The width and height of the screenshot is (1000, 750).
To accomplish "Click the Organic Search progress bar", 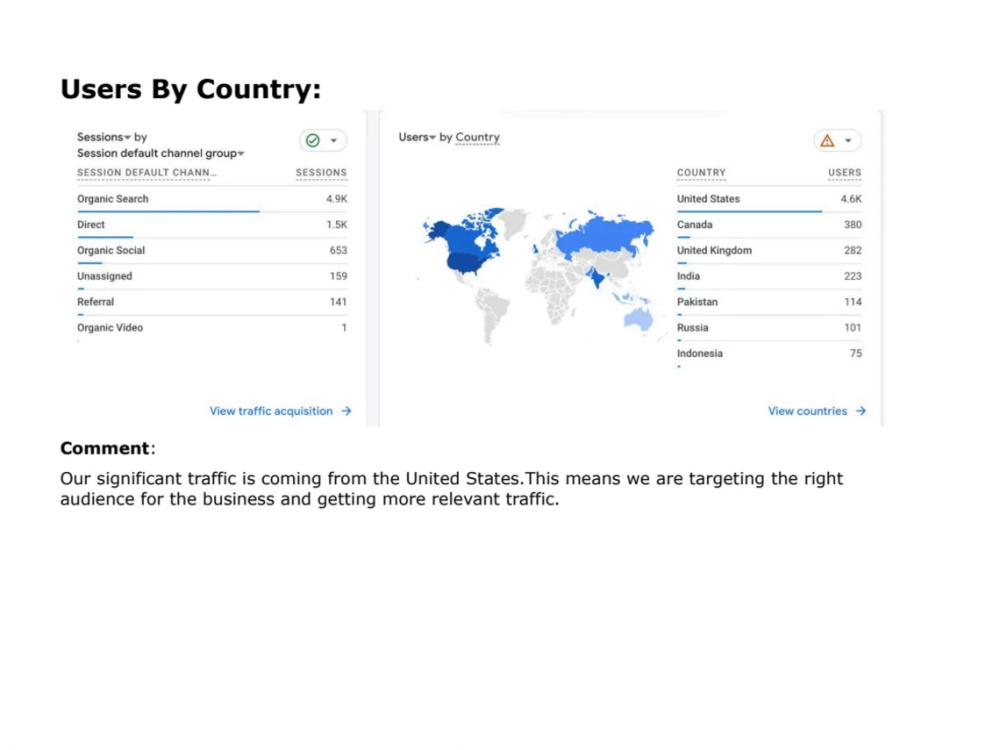I will pyautogui.click(x=168, y=211).
